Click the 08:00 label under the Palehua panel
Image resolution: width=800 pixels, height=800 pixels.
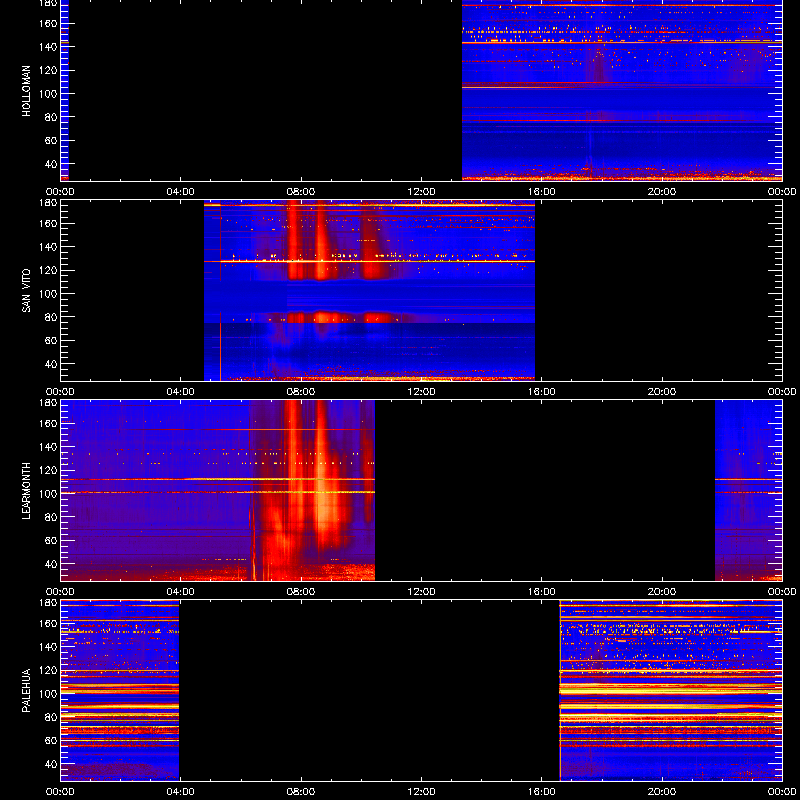301,792
